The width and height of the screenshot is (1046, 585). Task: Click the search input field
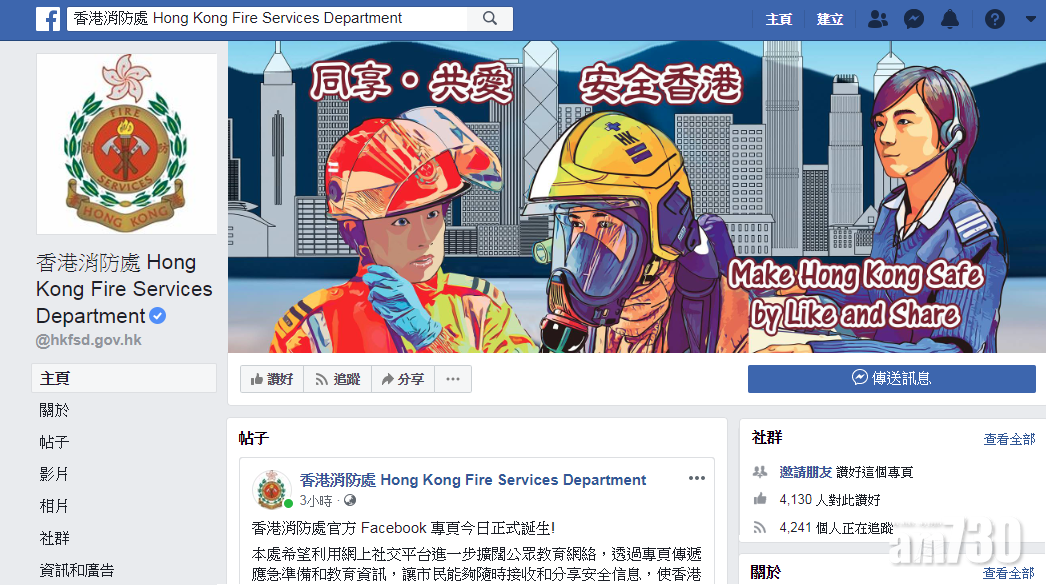[274, 19]
